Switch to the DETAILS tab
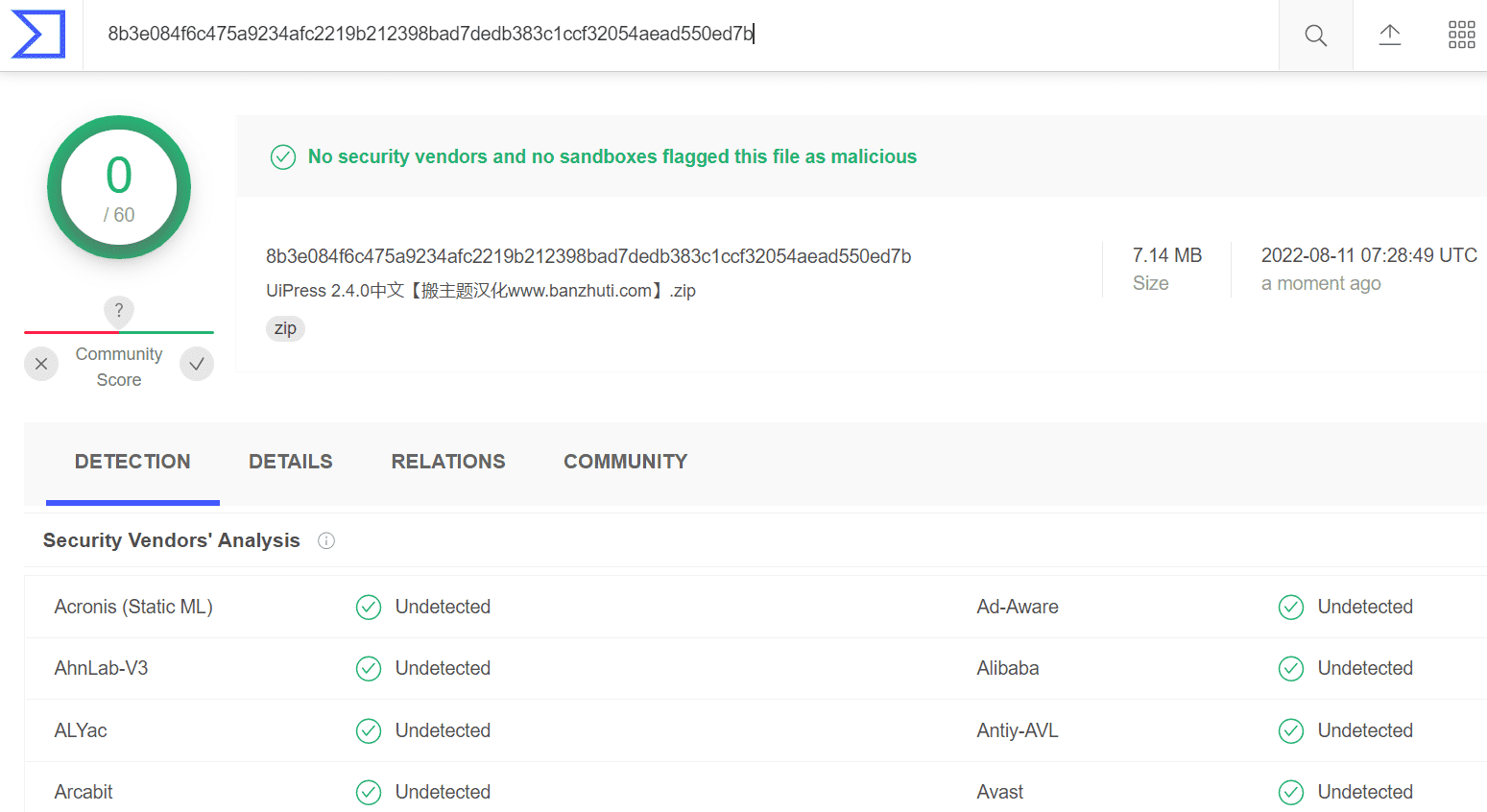The width and height of the screenshot is (1487, 812). point(291,462)
